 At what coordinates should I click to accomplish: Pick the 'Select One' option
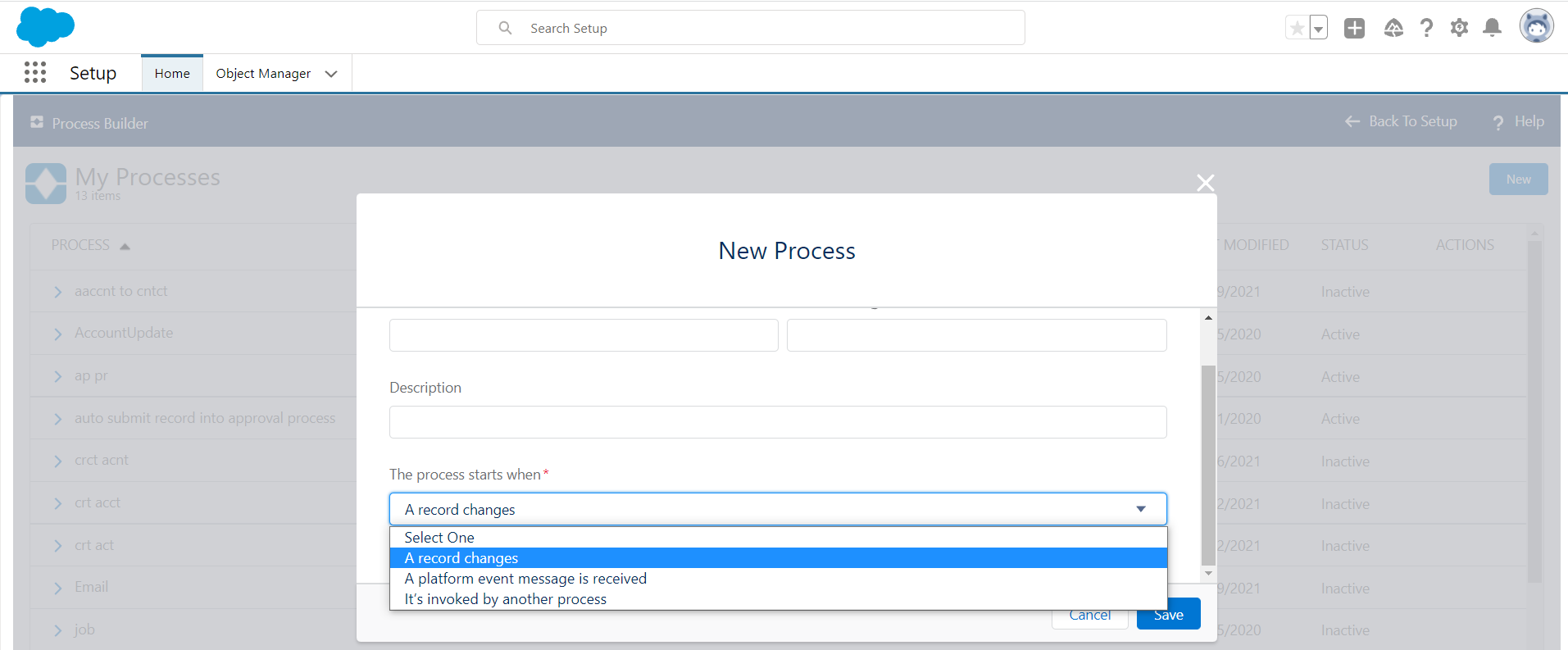coord(439,538)
